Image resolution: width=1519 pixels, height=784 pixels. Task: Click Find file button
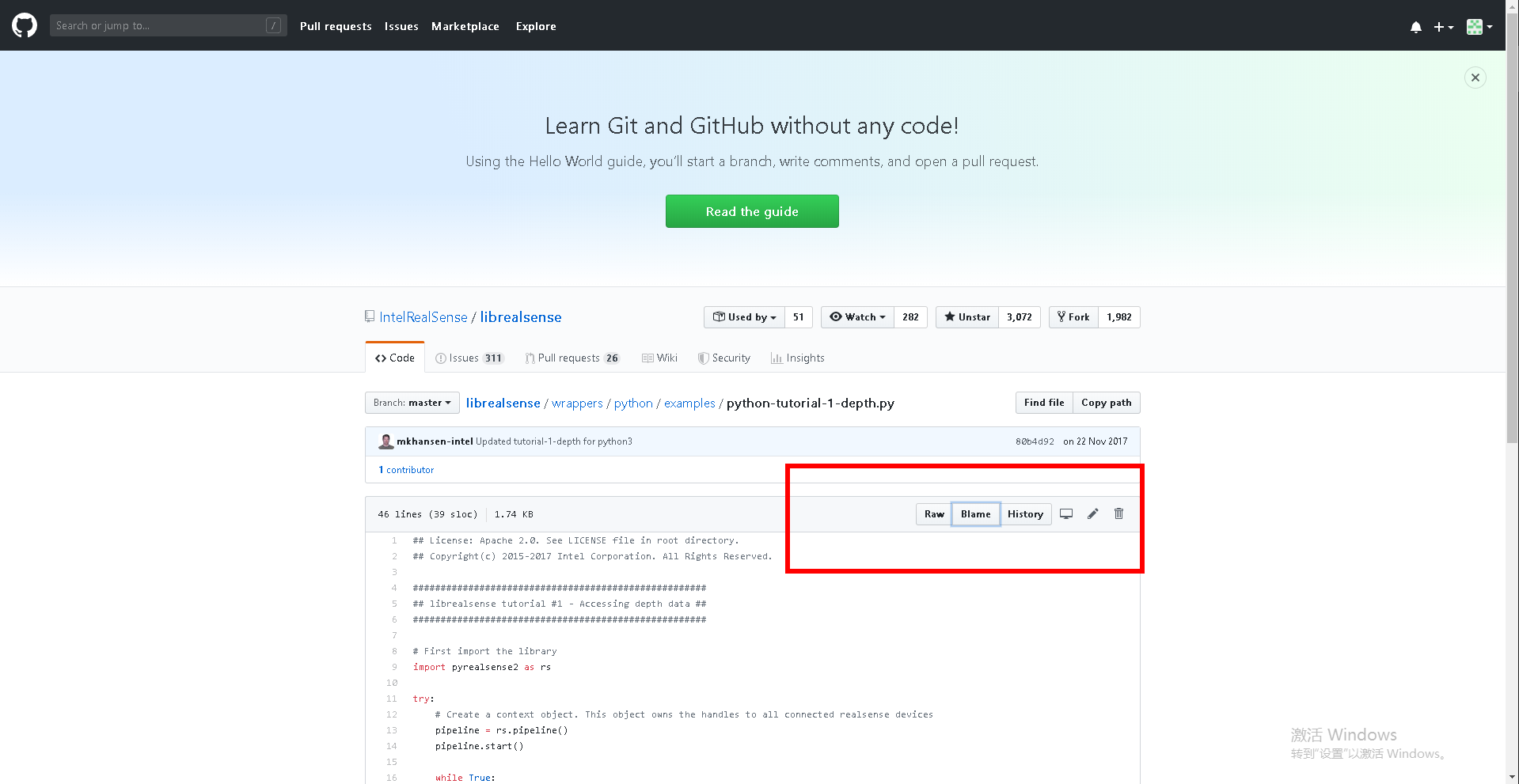(1044, 403)
